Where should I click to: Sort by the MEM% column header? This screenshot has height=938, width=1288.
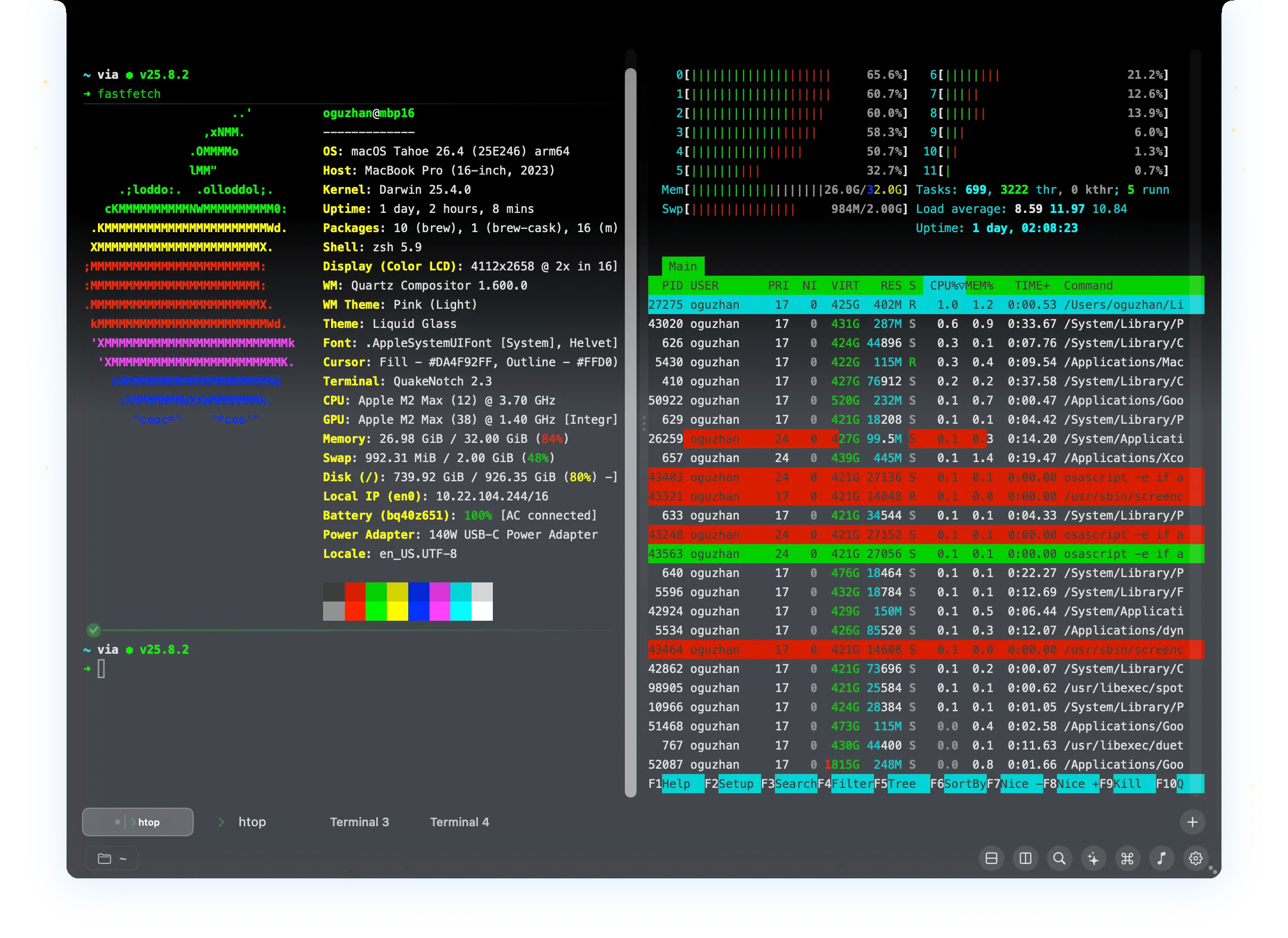[979, 285]
